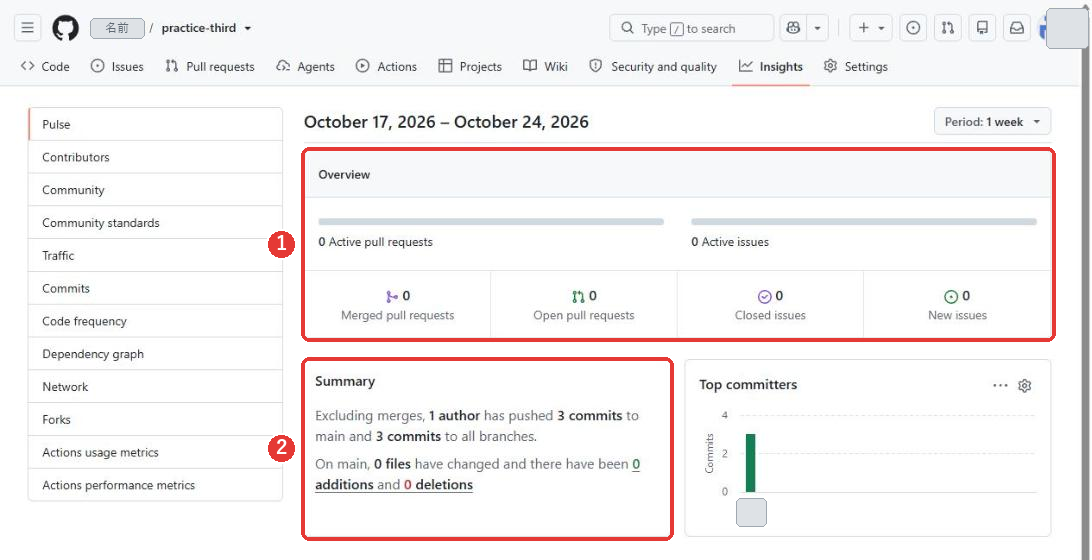Open the create new plus menu
Screen dimensions: 1092x560
coord(871,29)
